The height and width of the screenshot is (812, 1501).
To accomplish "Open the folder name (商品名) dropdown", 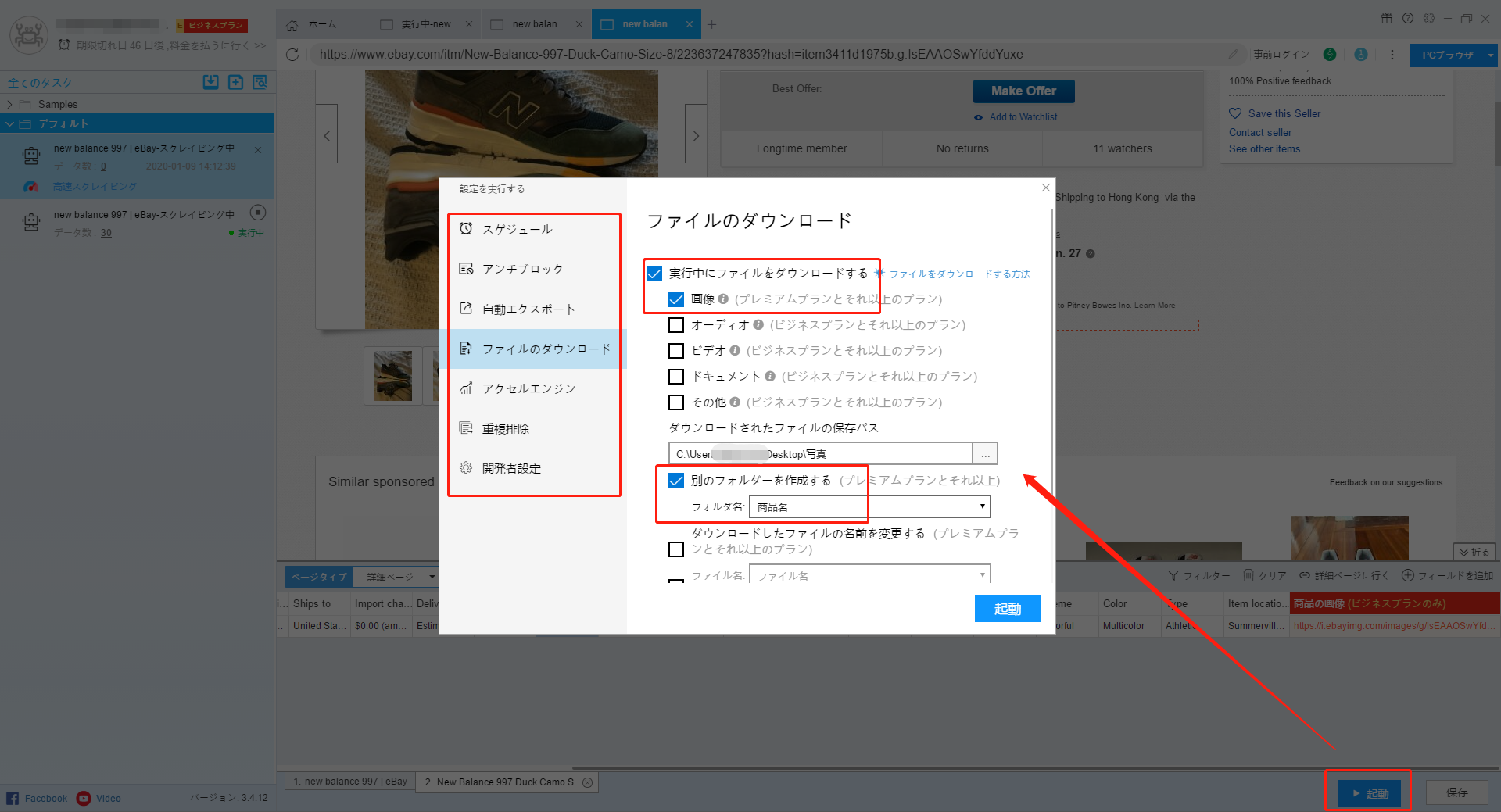I will [x=869, y=507].
